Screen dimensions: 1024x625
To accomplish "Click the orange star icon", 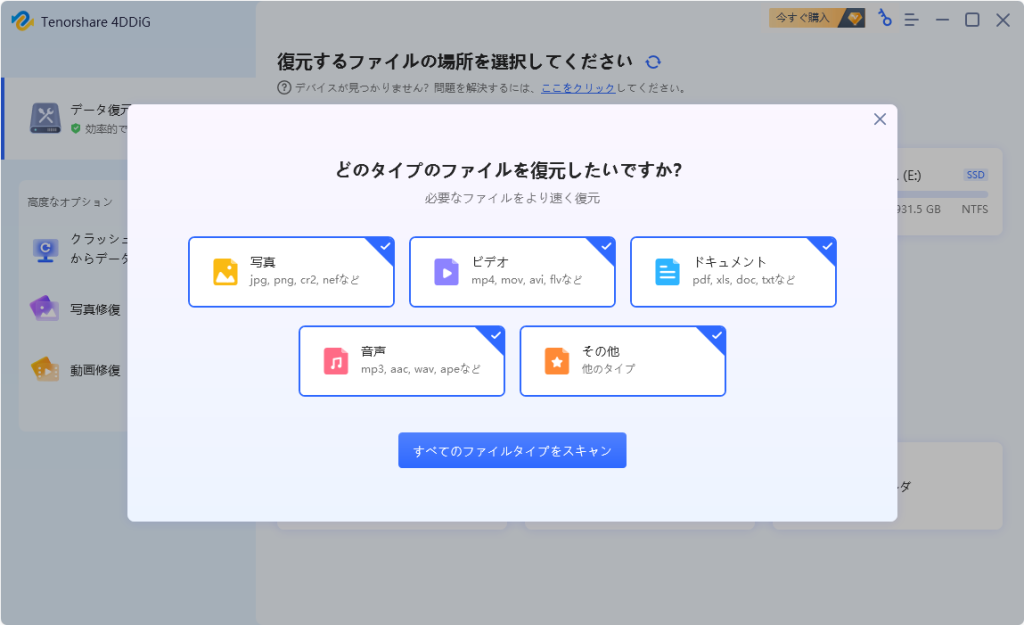I will coord(557,361).
